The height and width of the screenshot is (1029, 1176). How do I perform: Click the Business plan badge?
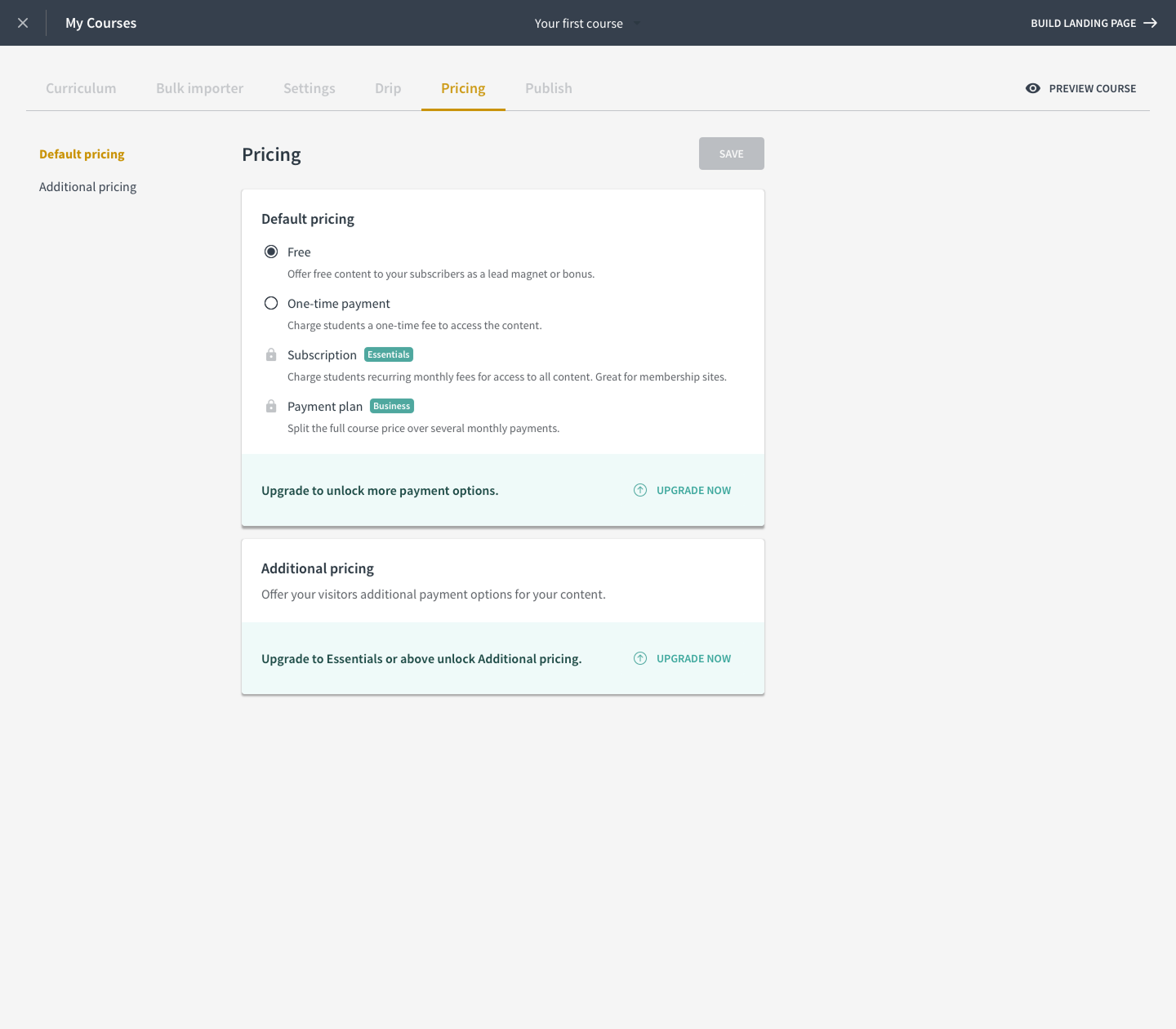(392, 406)
